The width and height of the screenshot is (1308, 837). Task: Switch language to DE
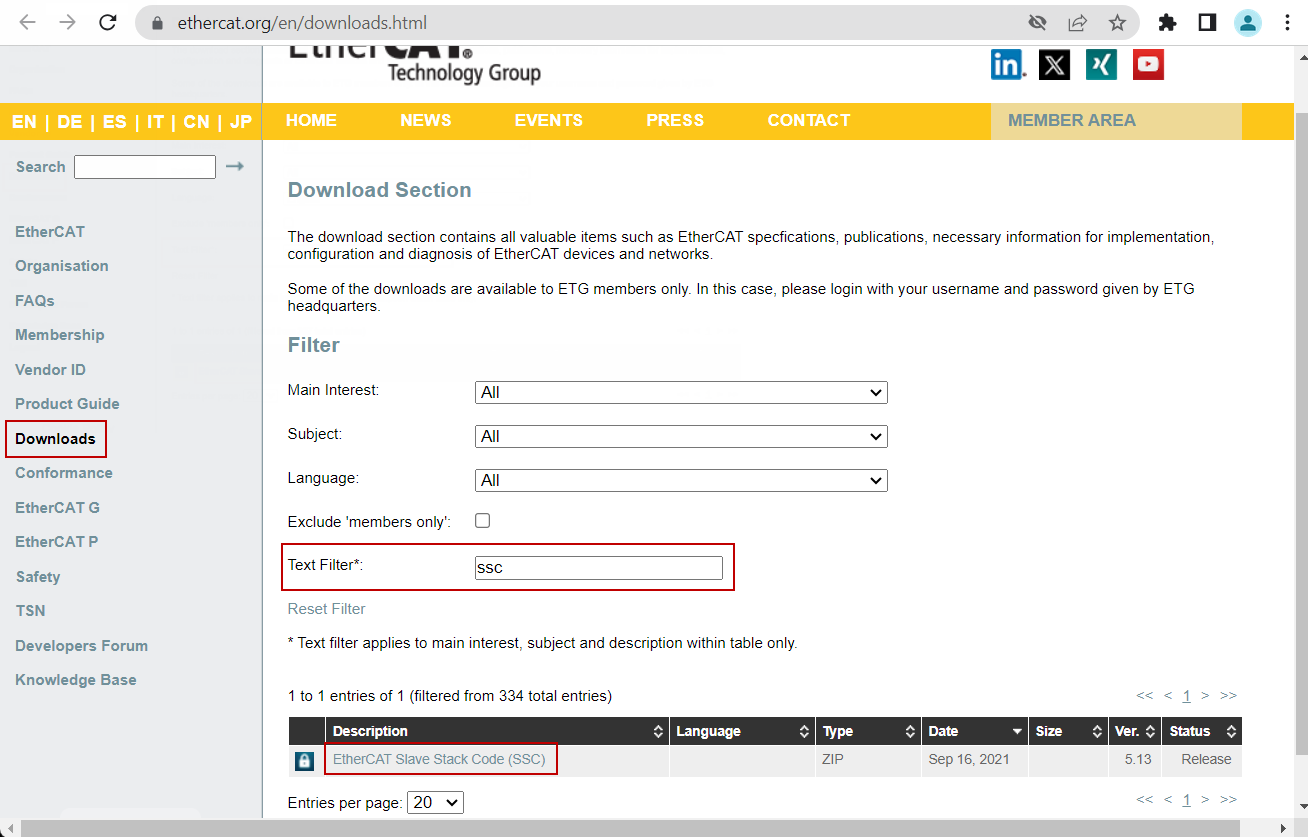70,122
